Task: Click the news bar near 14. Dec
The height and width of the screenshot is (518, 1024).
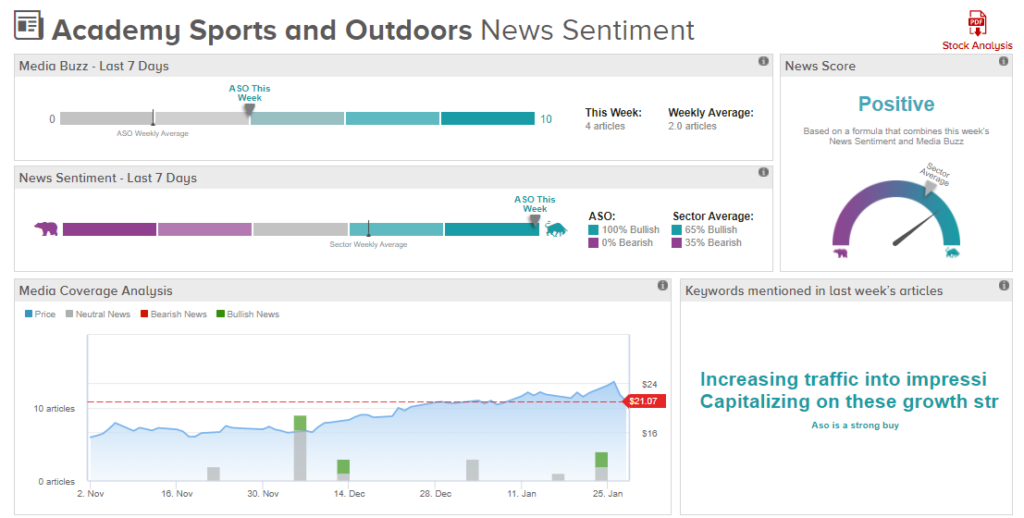Action: click(x=343, y=470)
